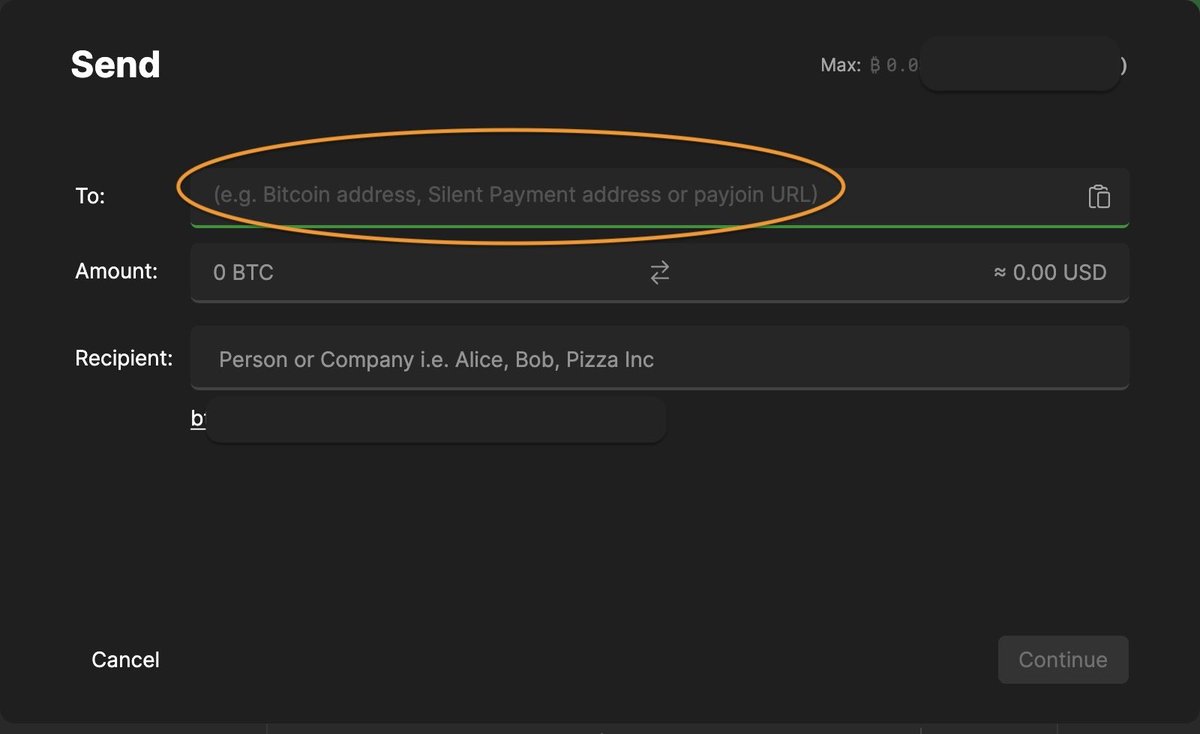Click the Cancel button
This screenshot has width=1200, height=734.
click(125, 660)
